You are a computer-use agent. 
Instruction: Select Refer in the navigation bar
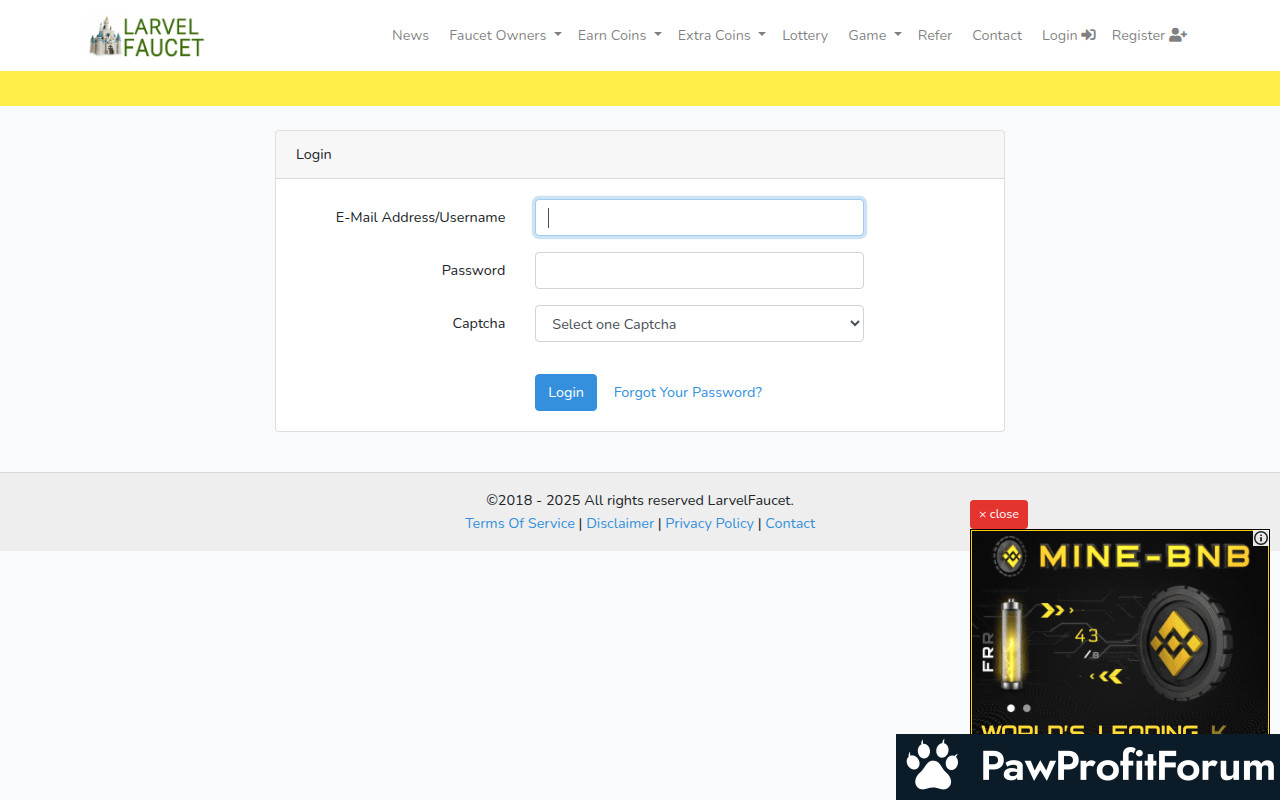935,35
